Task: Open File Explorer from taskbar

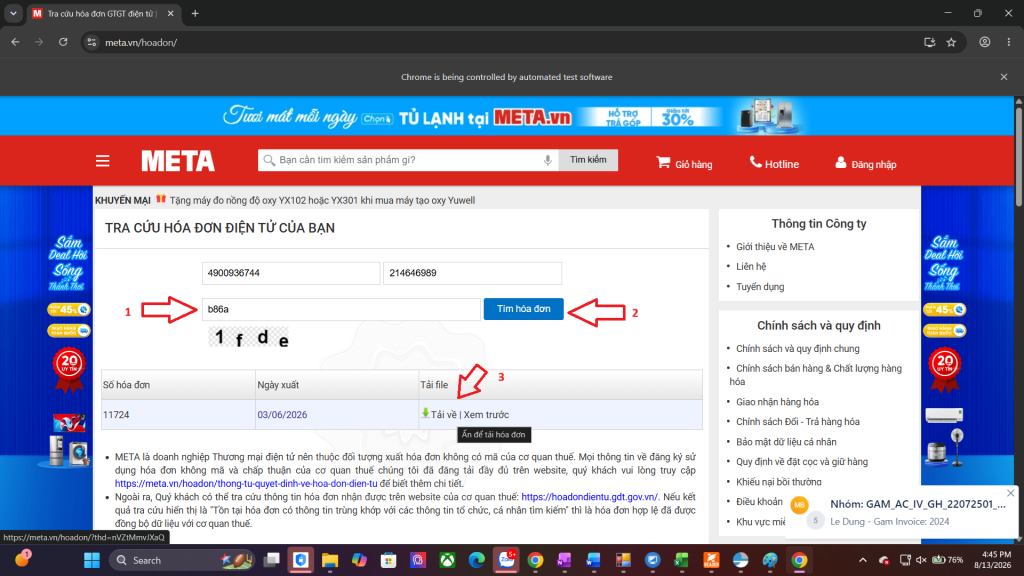Action: pos(330,560)
